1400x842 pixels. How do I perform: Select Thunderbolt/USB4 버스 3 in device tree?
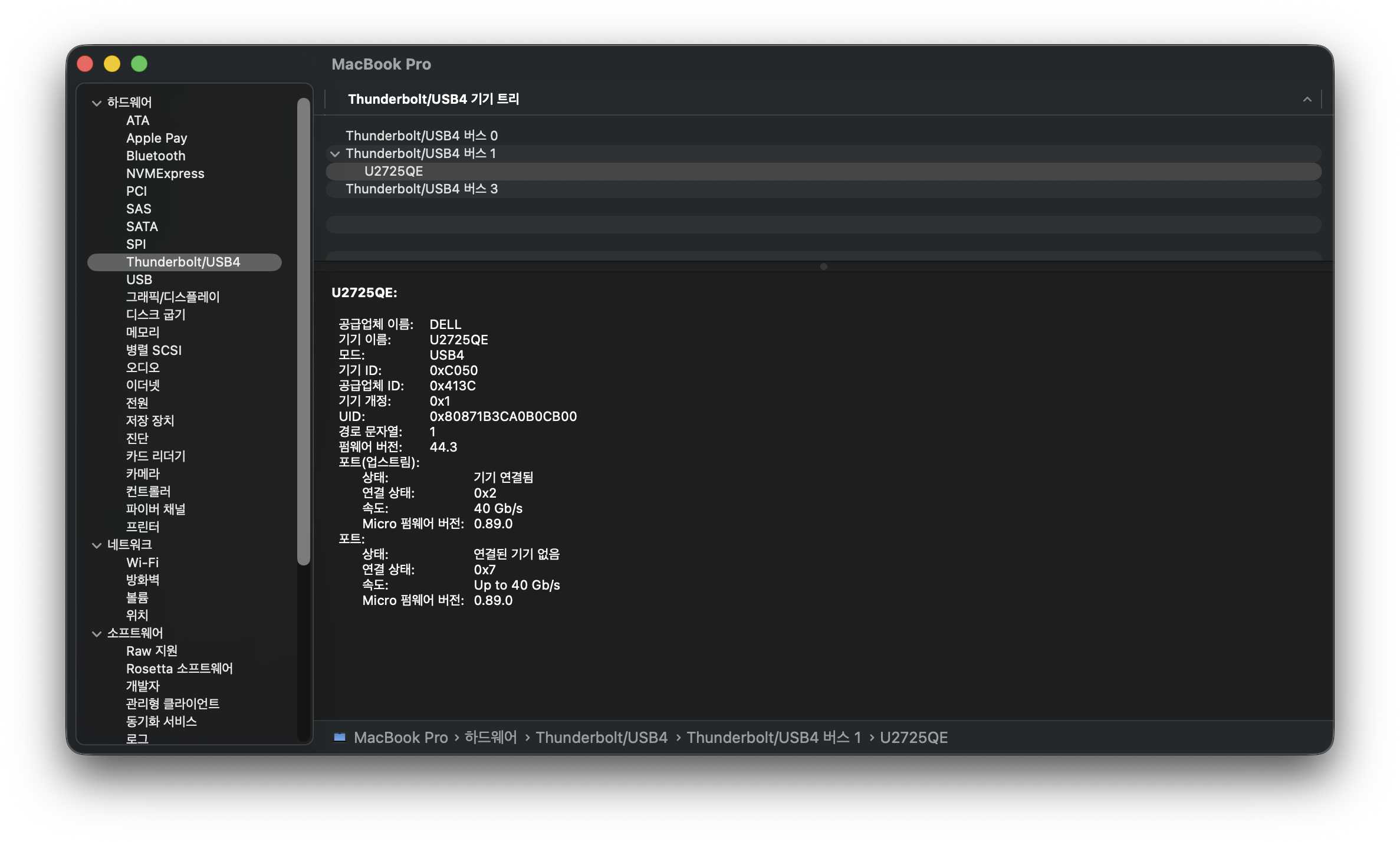(x=421, y=189)
